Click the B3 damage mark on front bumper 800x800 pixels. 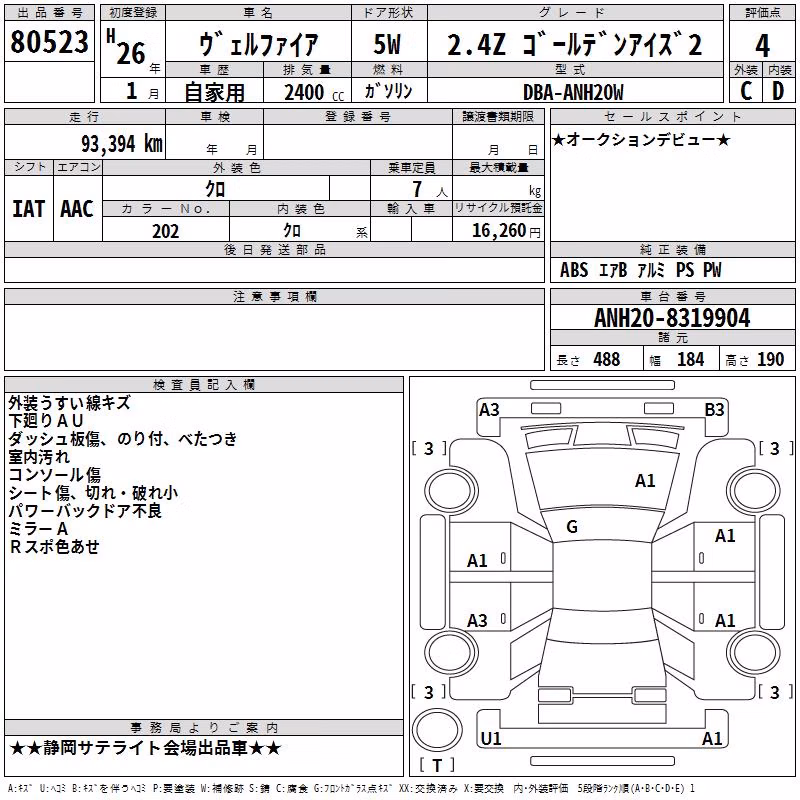[x=714, y=410]
